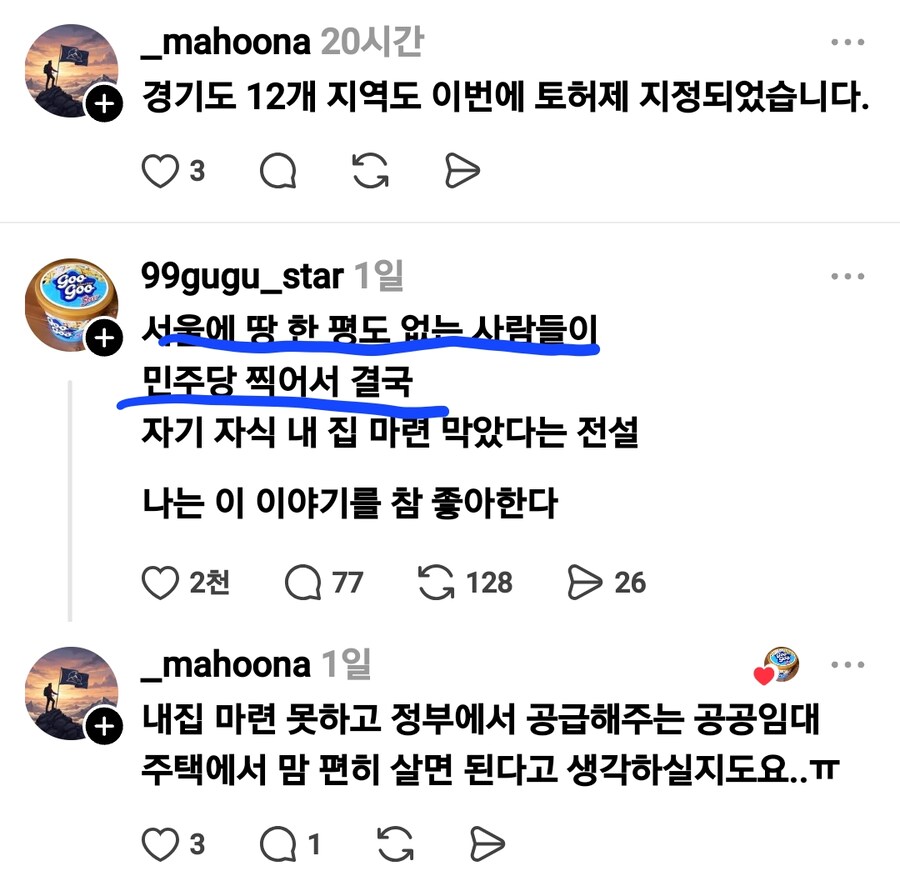Like the top _mahoona post with heart icon
The height and width of the screenshot is (891, 900).
tap(160, 171)
